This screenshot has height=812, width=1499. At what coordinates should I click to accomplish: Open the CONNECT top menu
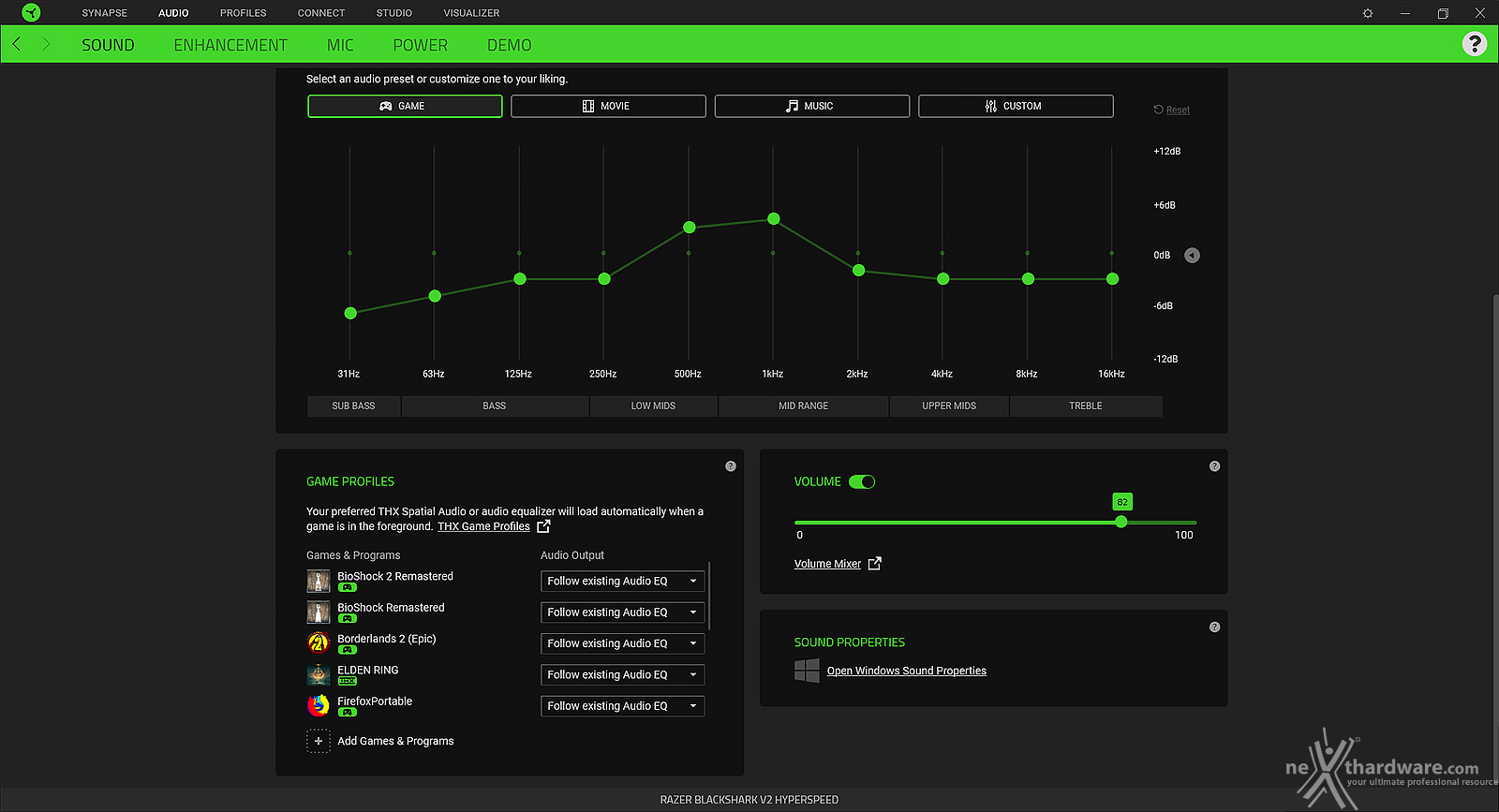pos(321,13)
